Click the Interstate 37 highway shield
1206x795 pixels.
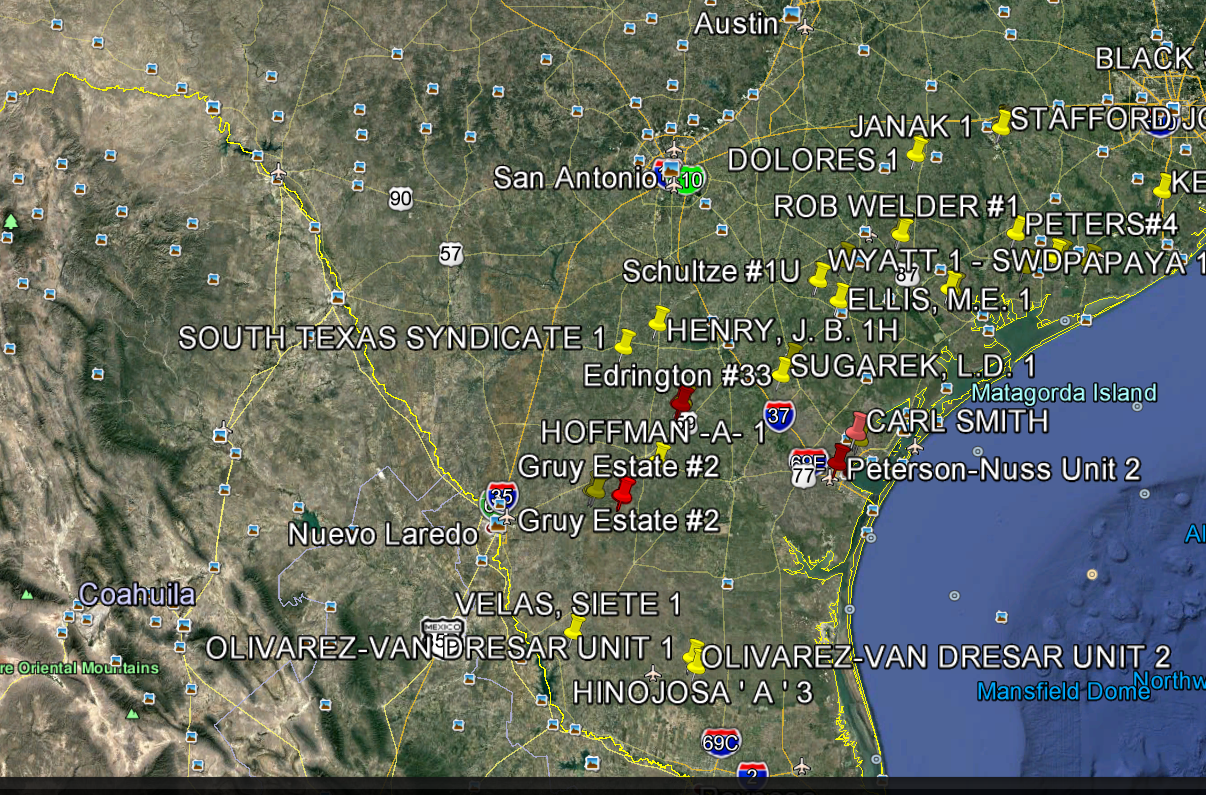pos(780,414)
